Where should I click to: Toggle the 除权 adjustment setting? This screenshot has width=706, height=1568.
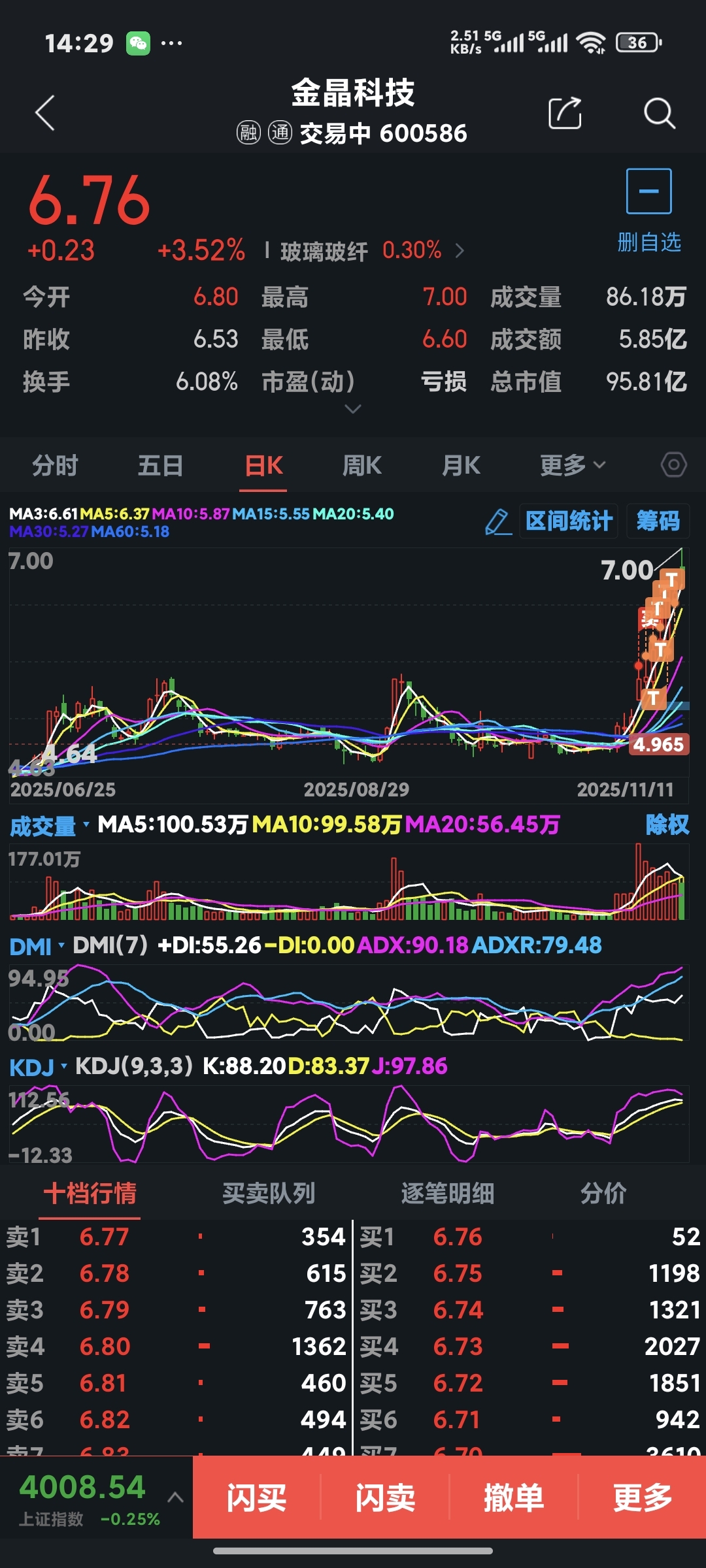pos(667,825)
